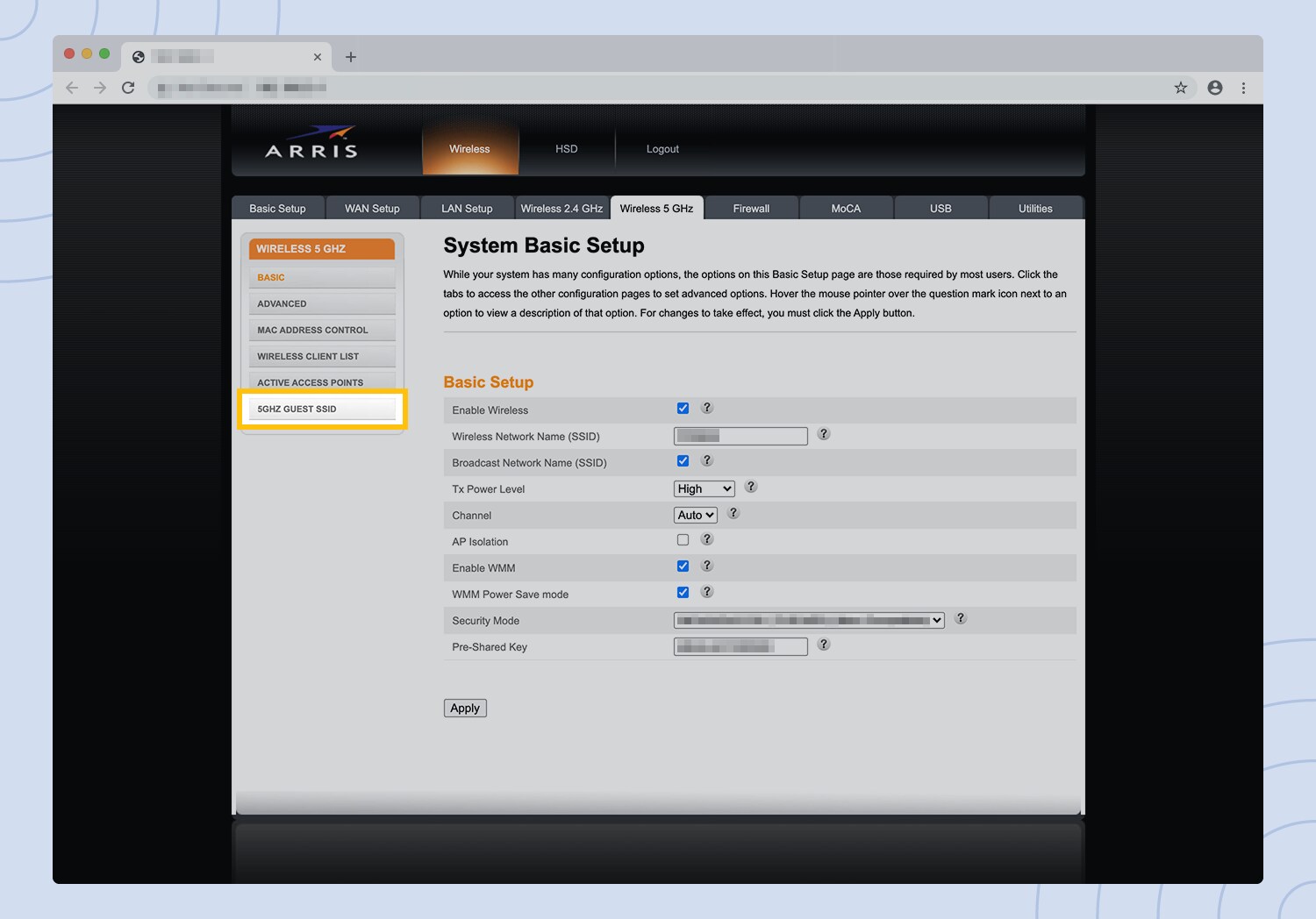
Task: Click the Logout link
Action: click(x=662, y=149)
